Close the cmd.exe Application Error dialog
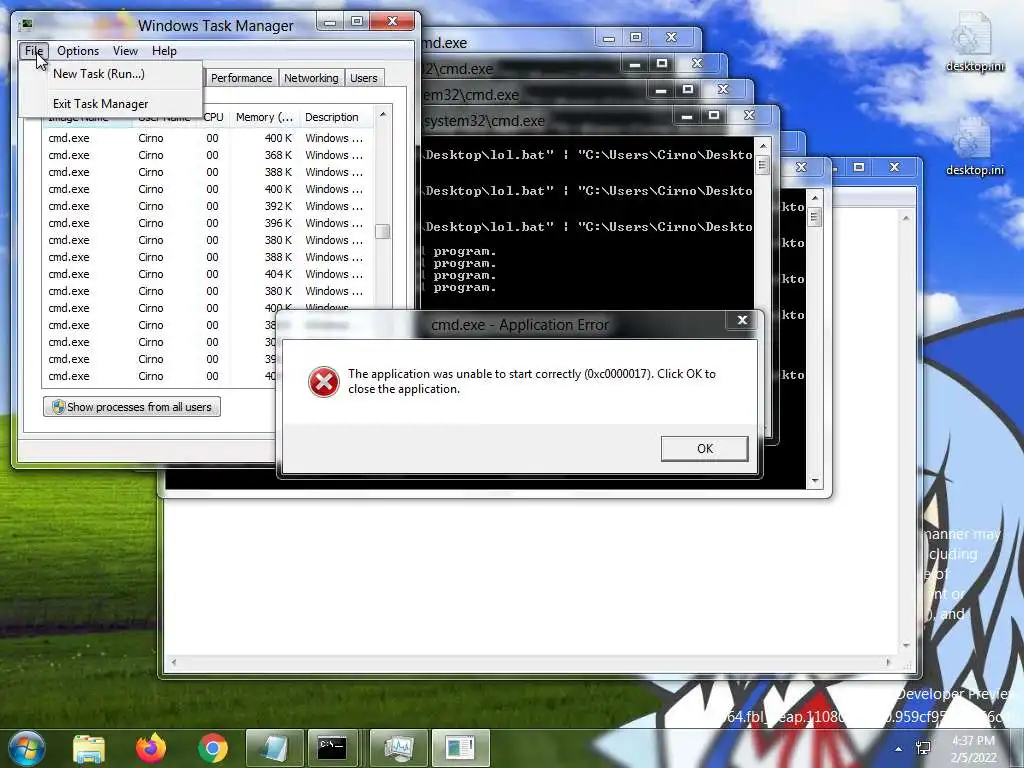This screenshot has width=1024, height=768. point(742,320)
